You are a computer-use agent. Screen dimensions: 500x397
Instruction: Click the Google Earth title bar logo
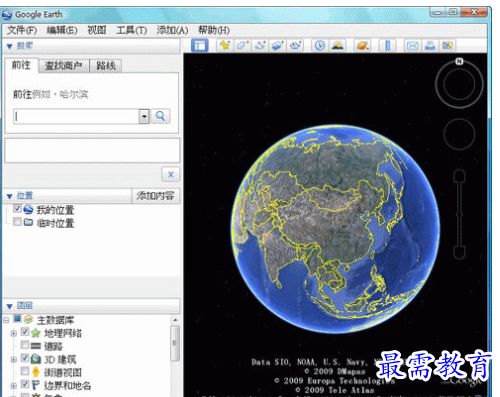pos(7,15)
